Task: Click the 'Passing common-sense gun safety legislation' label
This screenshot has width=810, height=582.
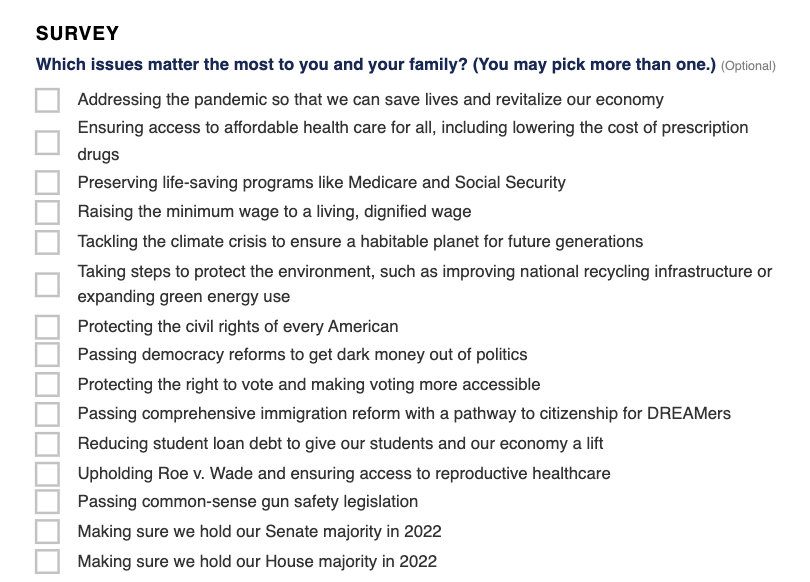Action: 247,502
